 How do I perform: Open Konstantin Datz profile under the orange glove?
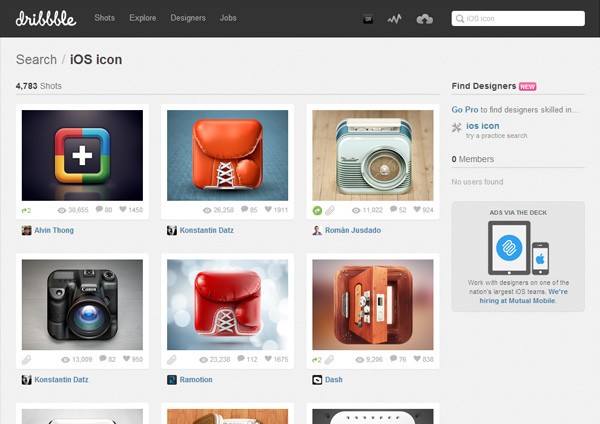[207, 230]
